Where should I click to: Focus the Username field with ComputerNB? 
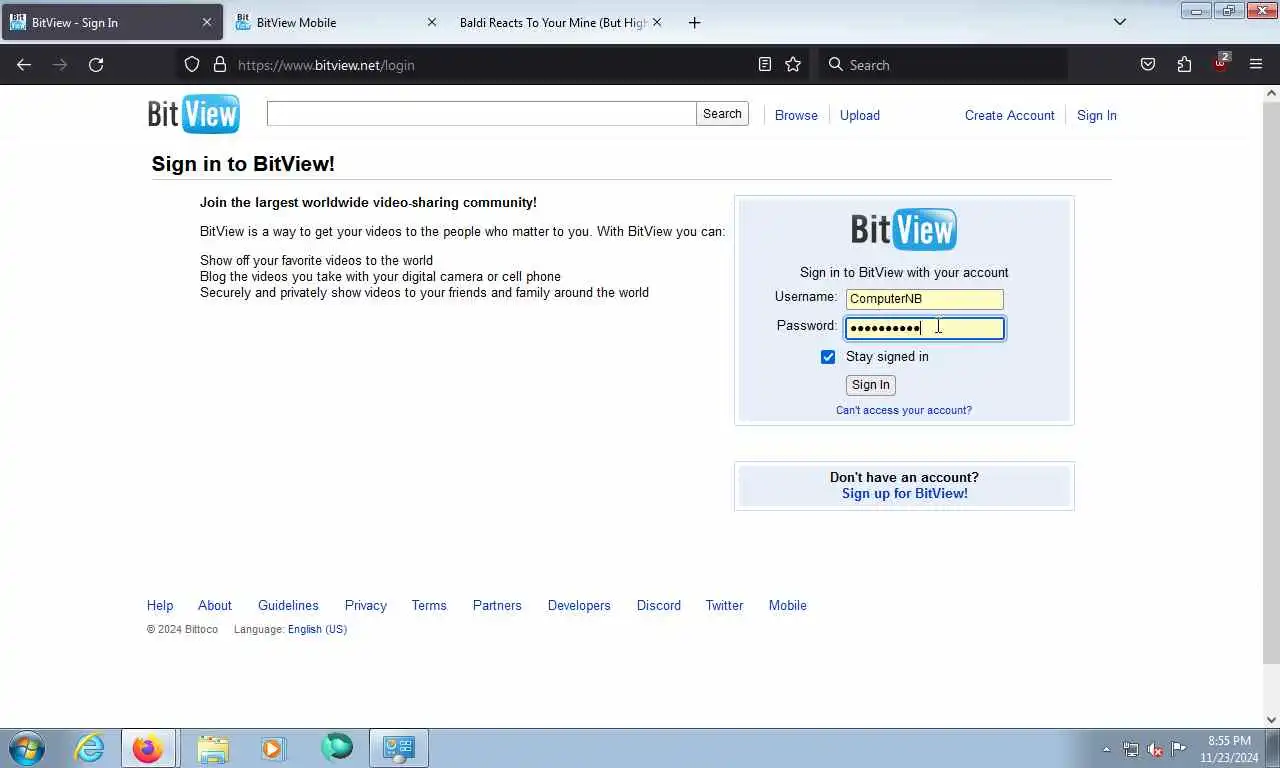tap(925, 299)
